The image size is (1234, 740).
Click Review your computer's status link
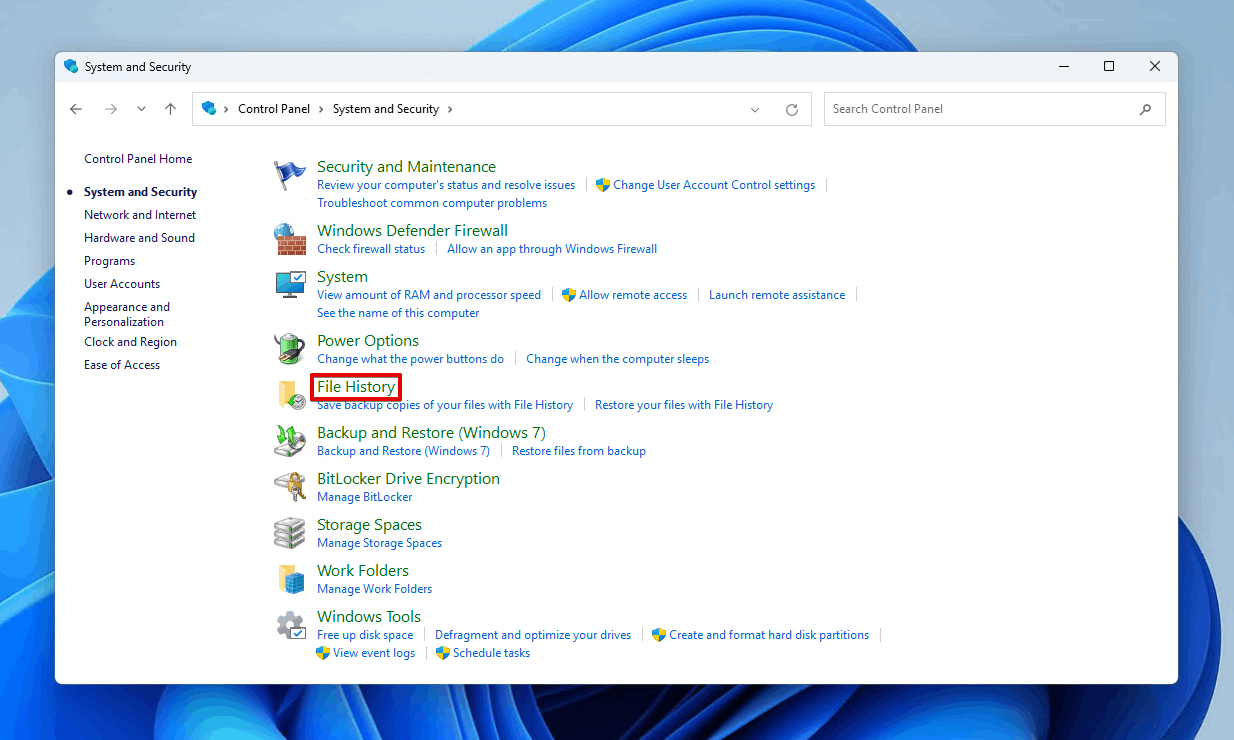[446, 185]
